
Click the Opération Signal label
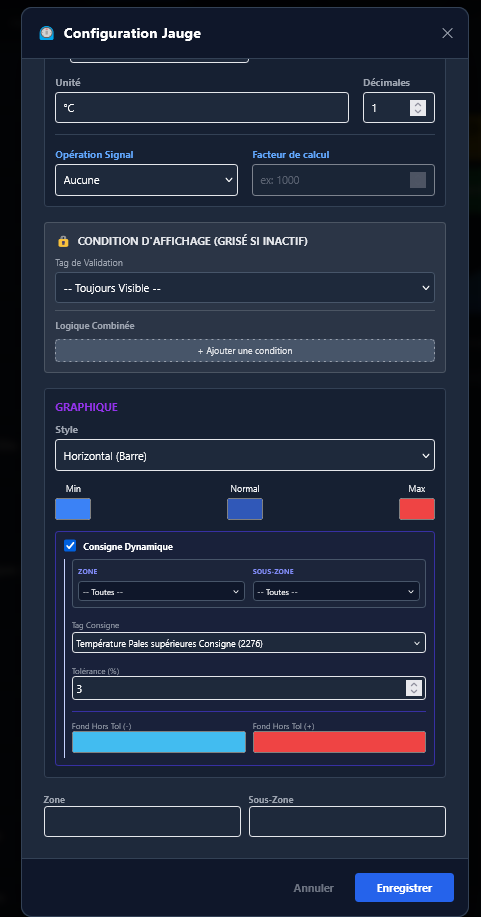coord(94,155)
